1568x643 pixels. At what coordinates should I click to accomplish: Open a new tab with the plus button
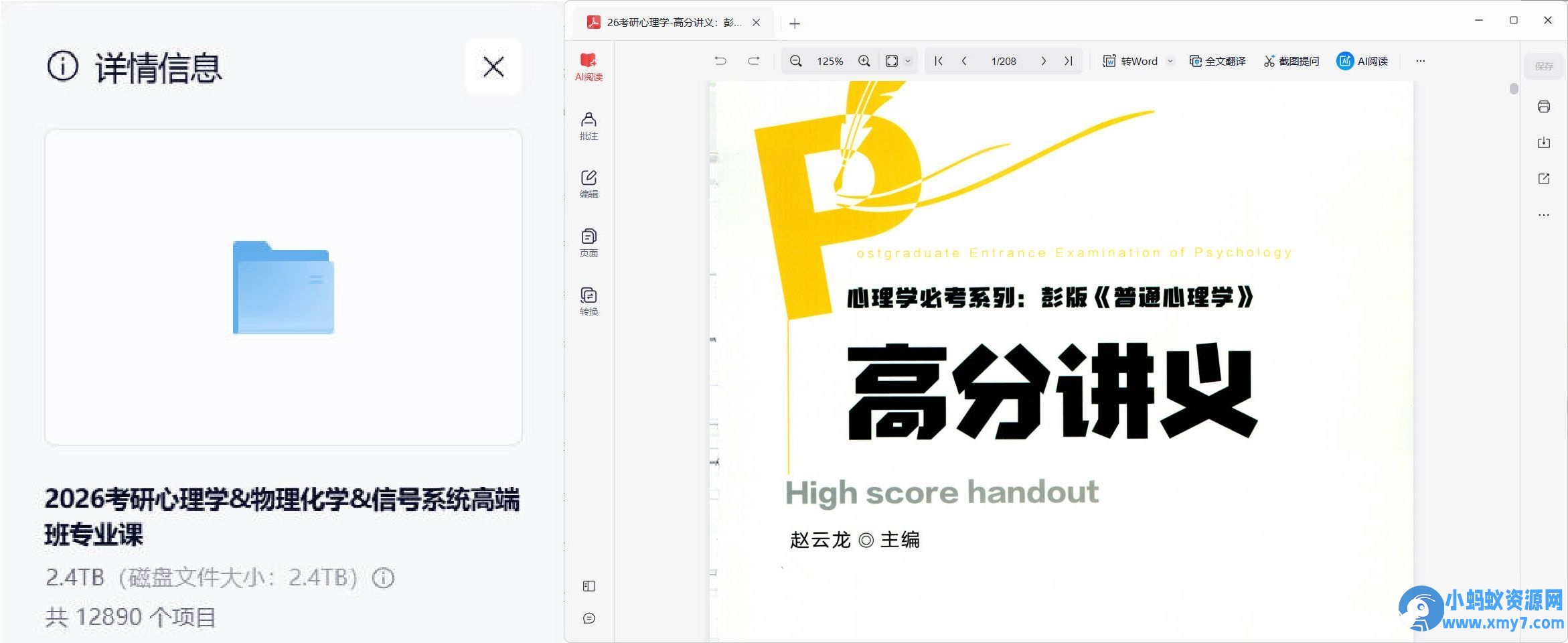[794, 23]
